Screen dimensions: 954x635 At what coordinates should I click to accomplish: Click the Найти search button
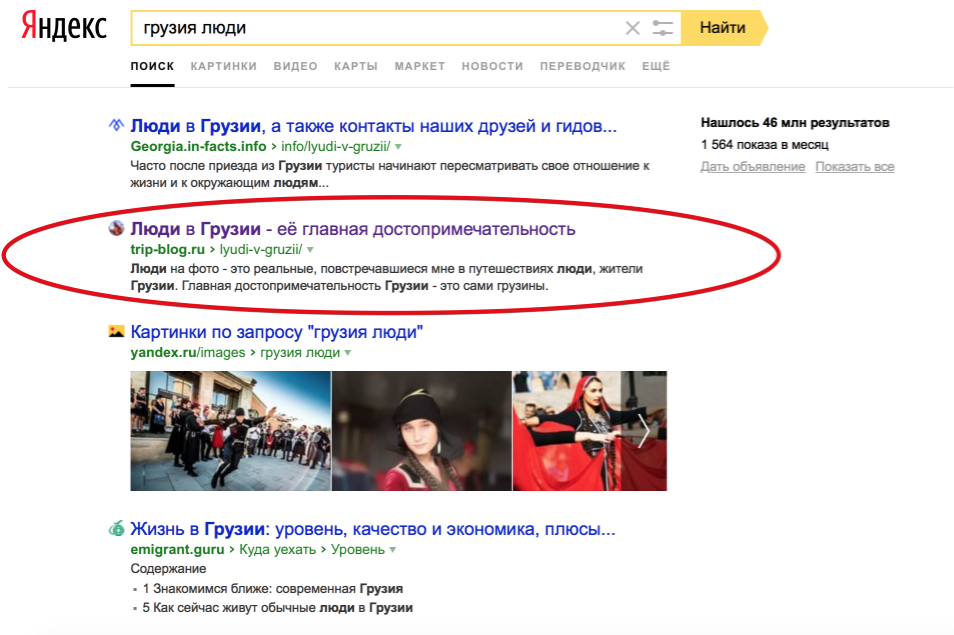click(x=723, y=28)
